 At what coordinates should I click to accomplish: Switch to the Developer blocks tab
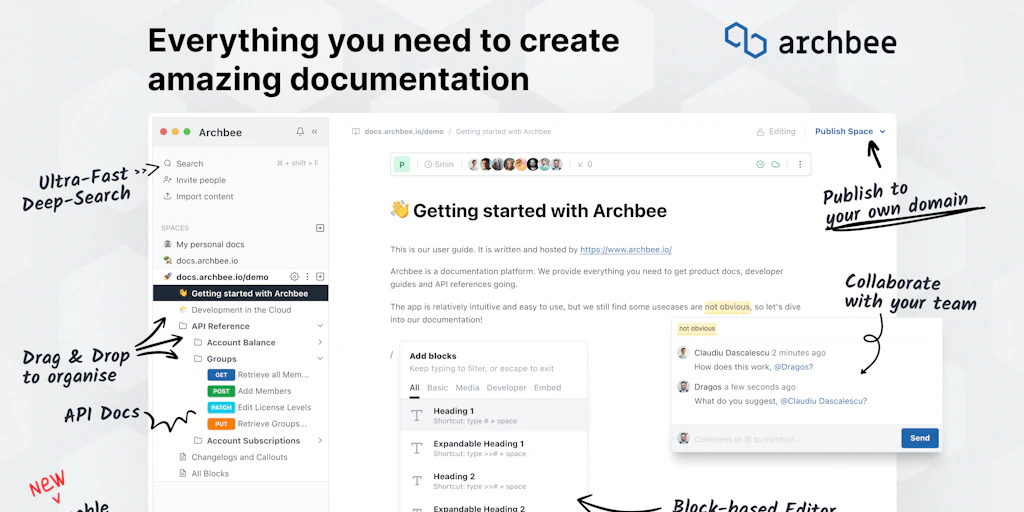(x=507, y=388)
